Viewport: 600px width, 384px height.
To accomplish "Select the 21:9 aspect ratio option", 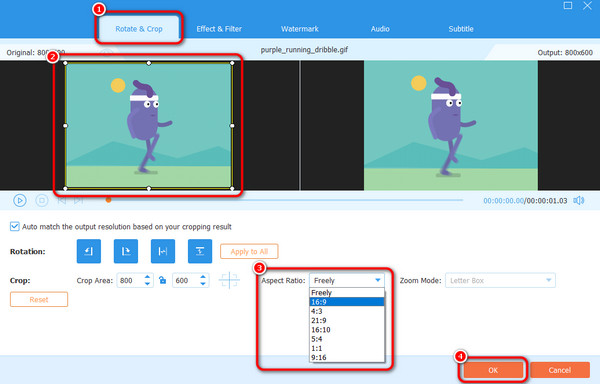I will tap(347, 321).
